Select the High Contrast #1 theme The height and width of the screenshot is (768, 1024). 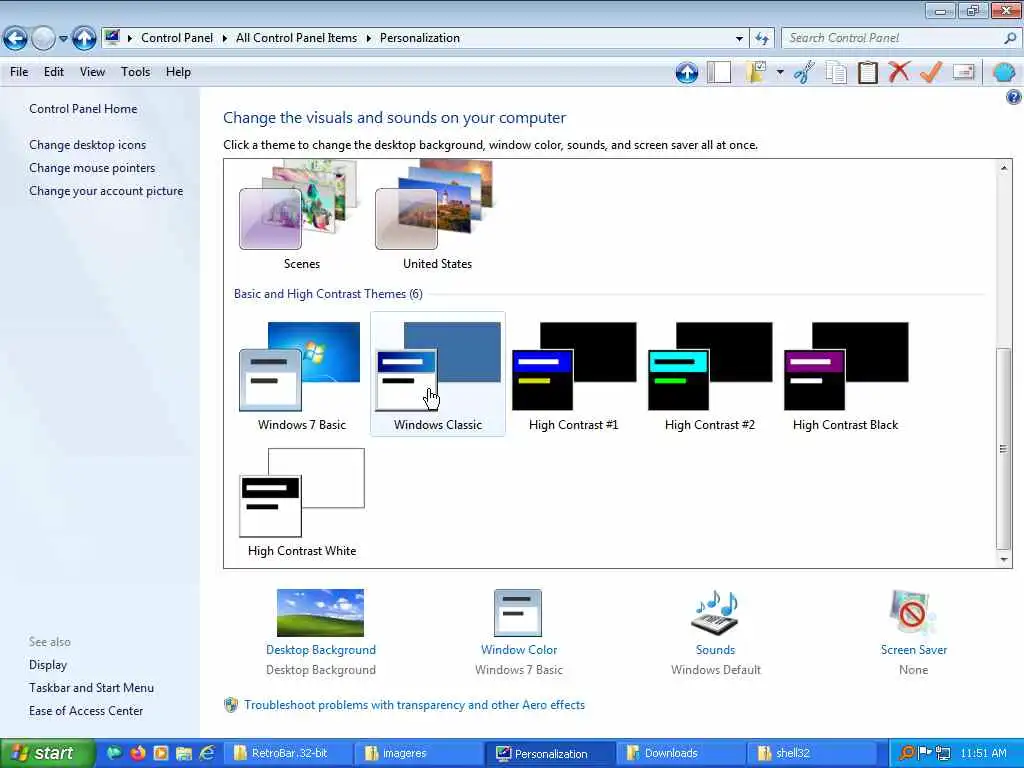point(573,375)
